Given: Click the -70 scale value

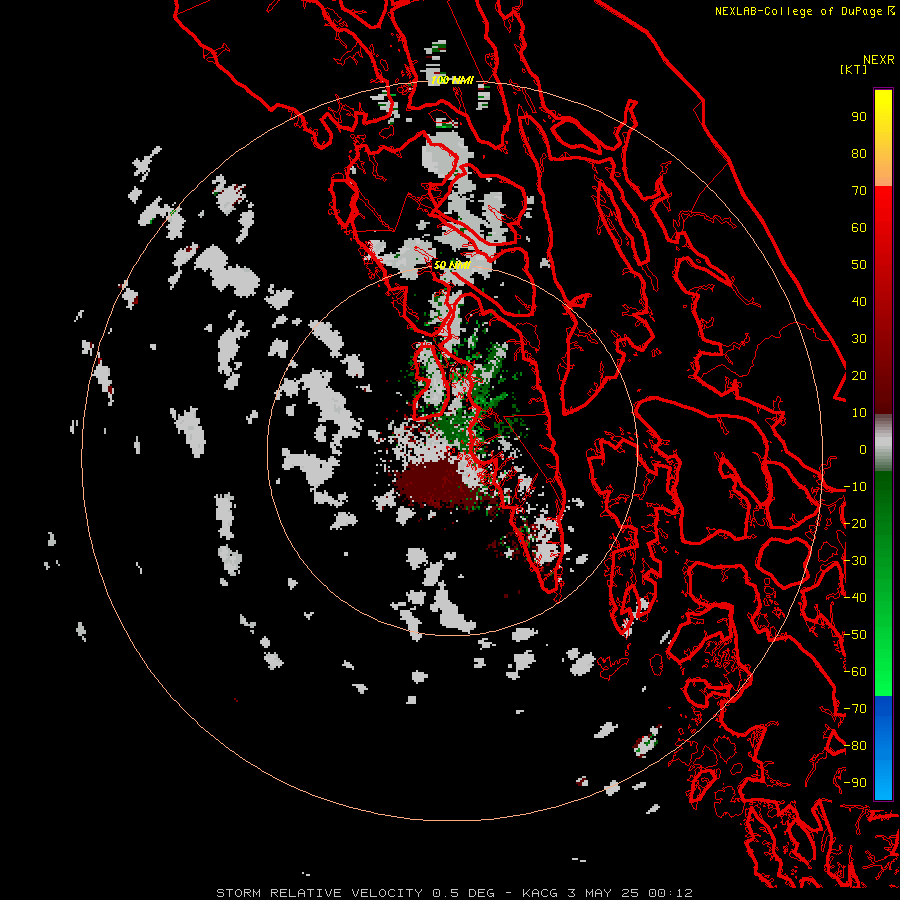Looking at the screenshot, I should coord(855,709).
